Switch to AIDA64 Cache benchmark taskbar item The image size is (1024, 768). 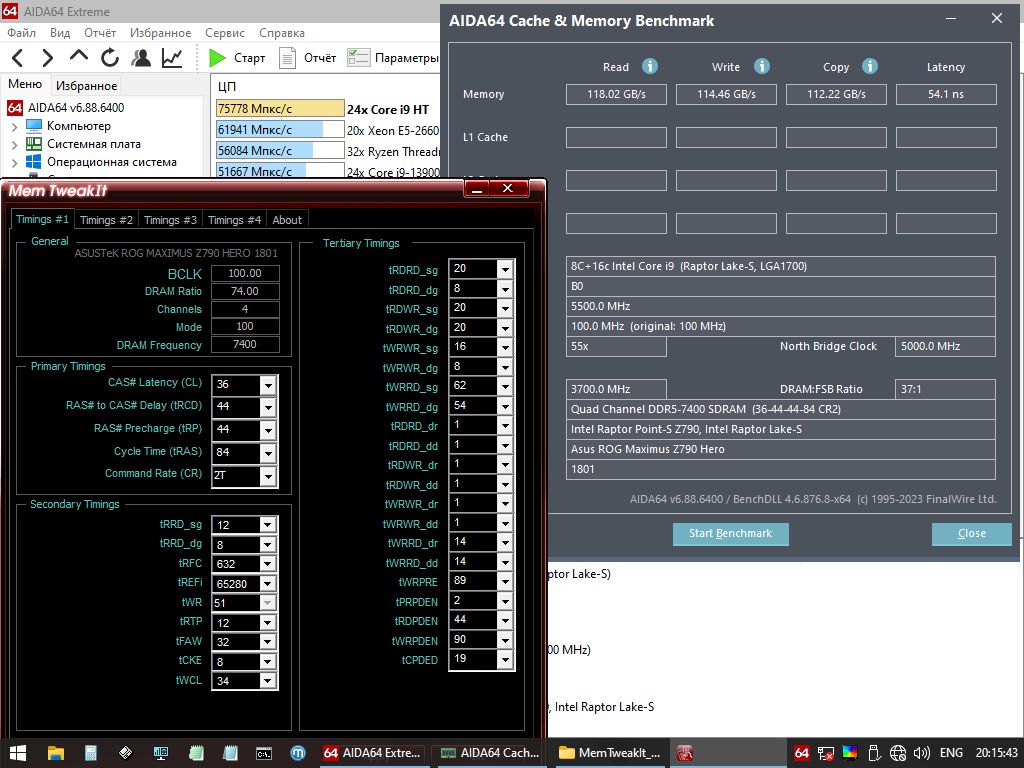click(490, 753)
